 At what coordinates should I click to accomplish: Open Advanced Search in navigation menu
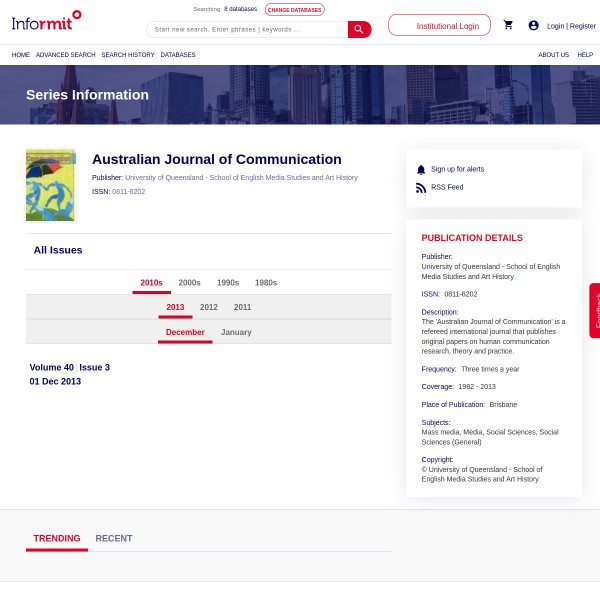coord(65,55)
